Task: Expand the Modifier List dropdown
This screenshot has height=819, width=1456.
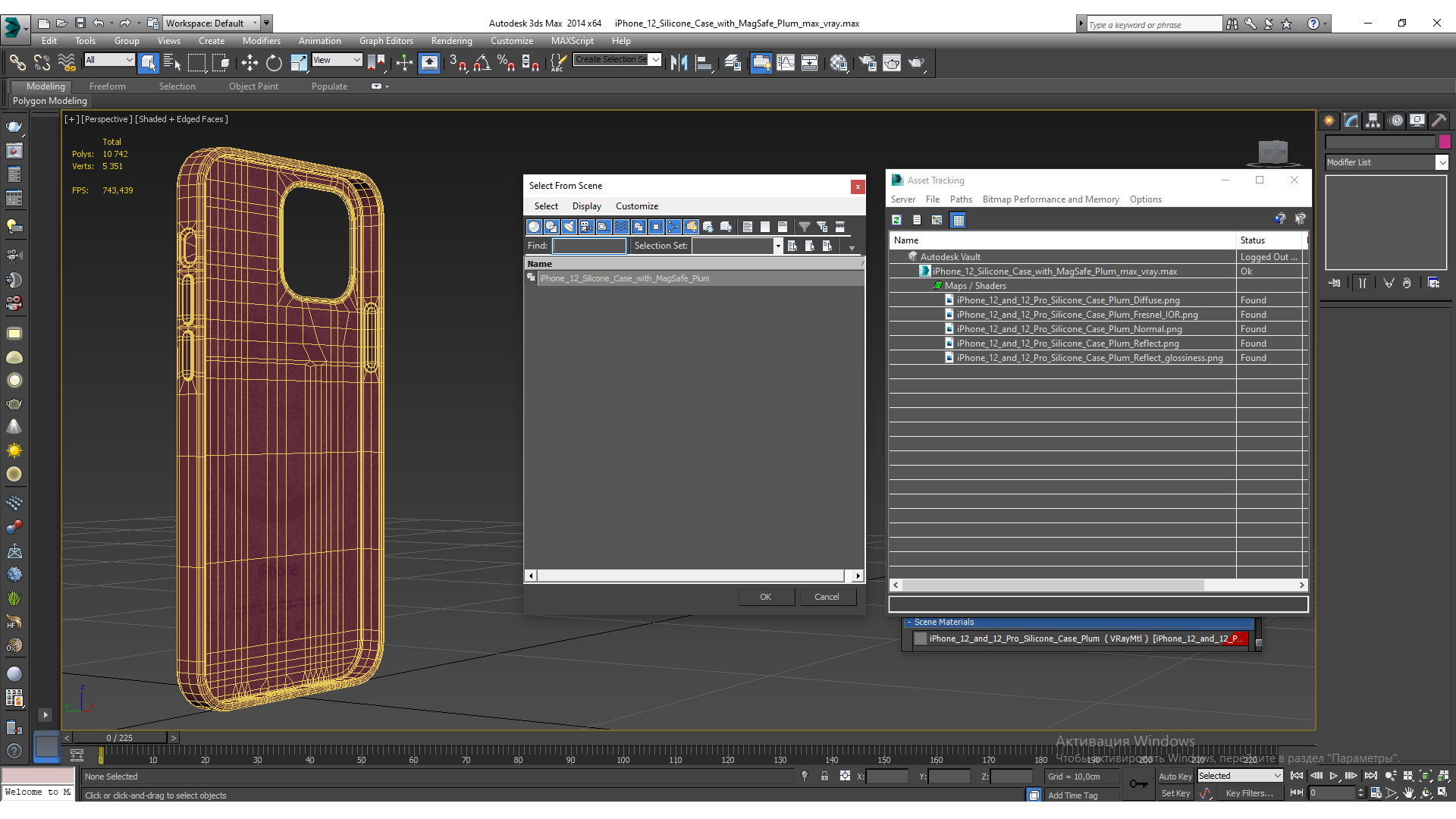Action: [x=1442, y=162]
